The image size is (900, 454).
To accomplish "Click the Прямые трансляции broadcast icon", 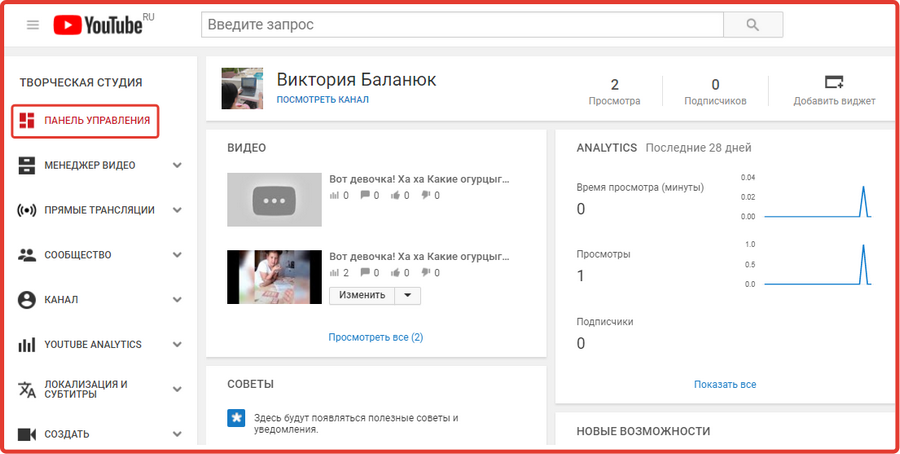I will coord(27,210).
